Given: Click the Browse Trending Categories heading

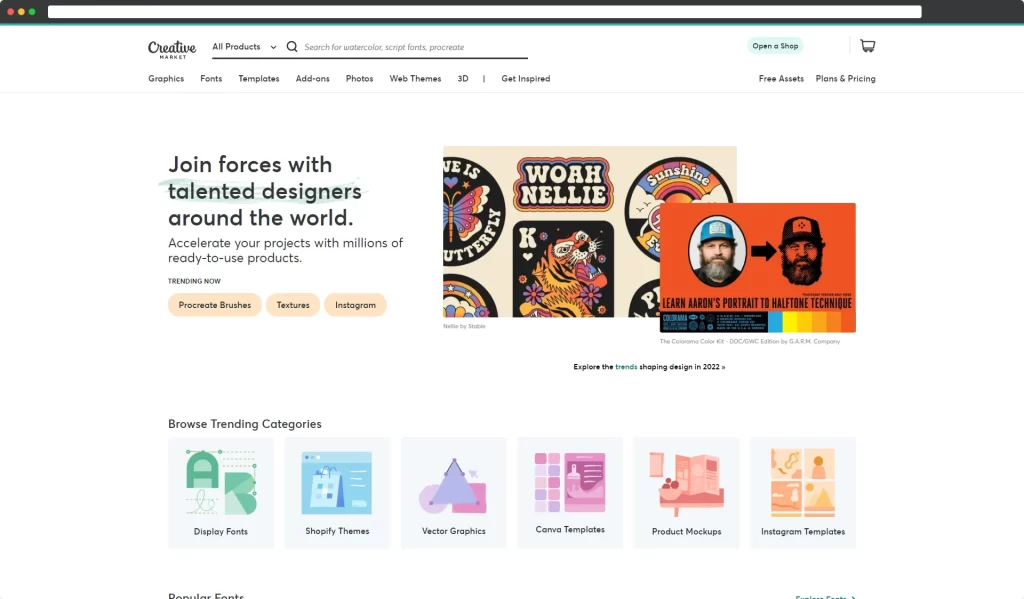Looking at the screenshot, I should coord(245,424).
